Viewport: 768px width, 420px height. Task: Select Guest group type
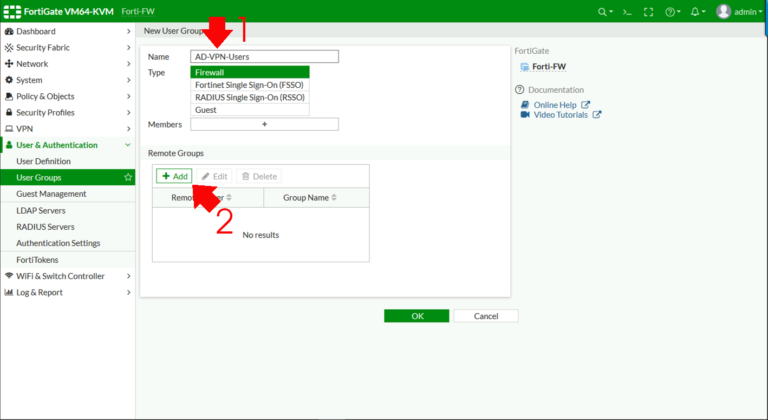point(250,110)
